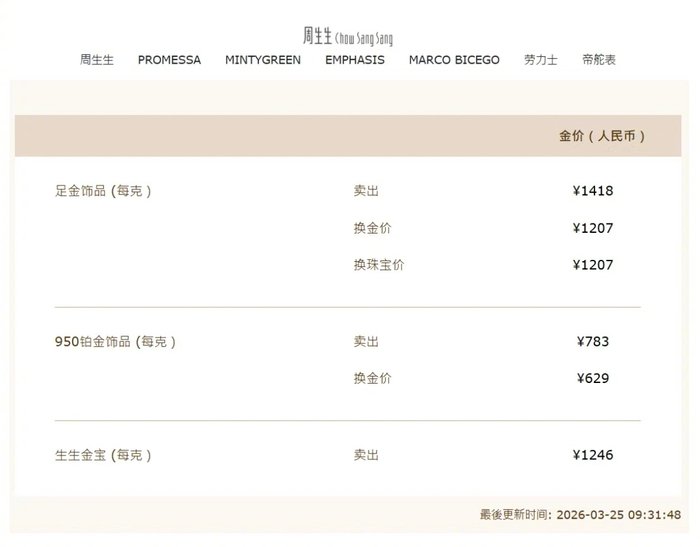Click the 足金饰品 卖出 price ¥1418

tap(593, 191)
